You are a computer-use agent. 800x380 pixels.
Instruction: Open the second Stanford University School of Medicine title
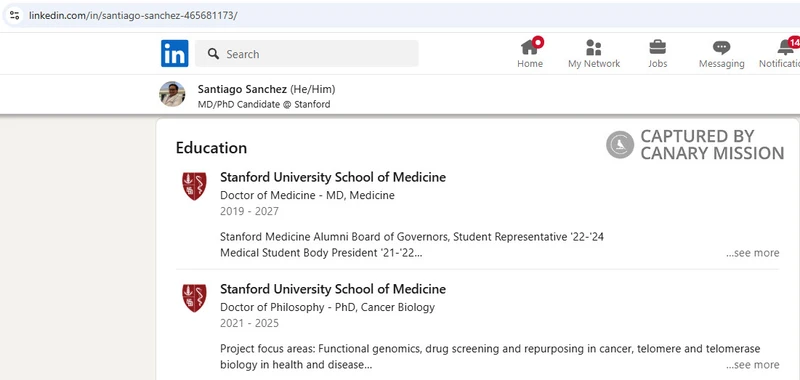333,289
